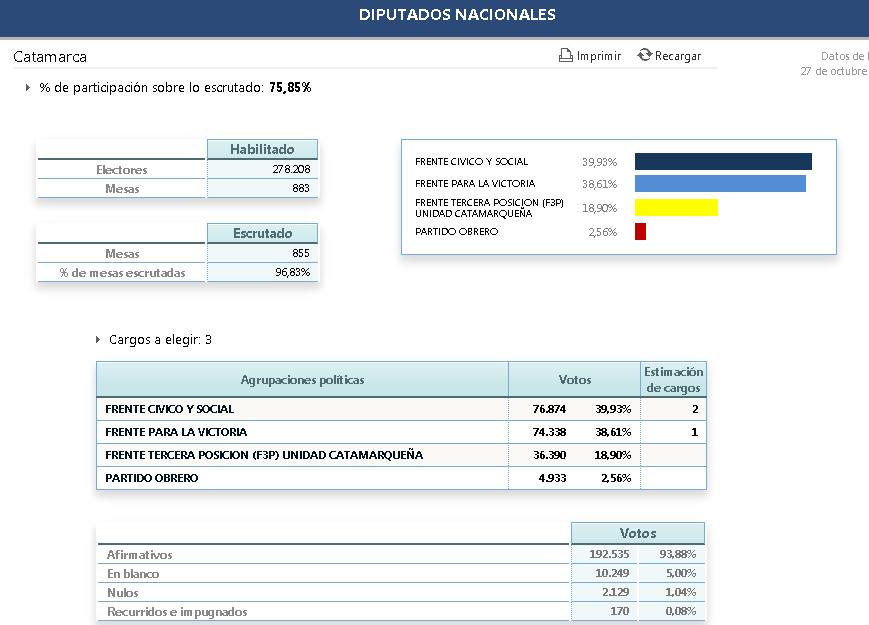
Task: Click the Habilitado table header
Action: point(262,149)
